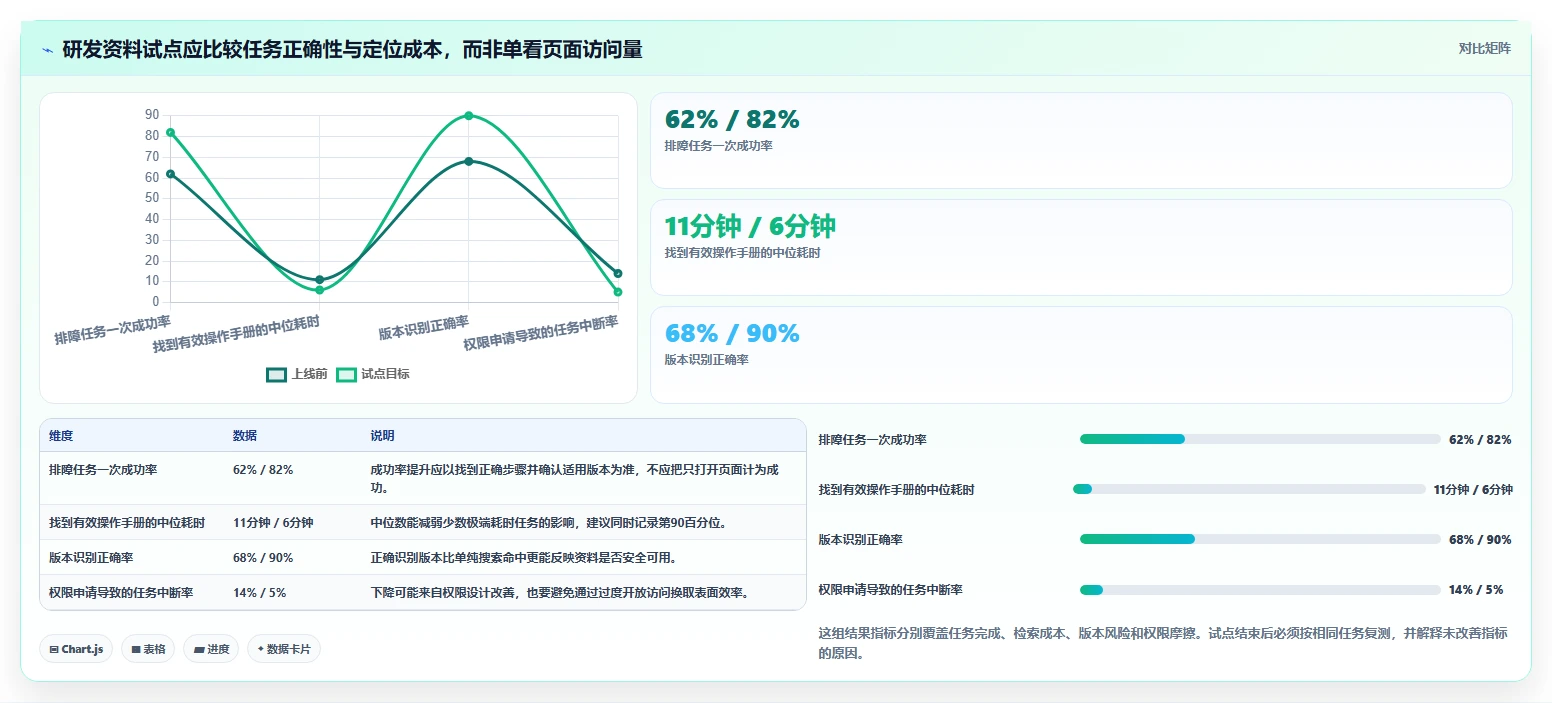Viewport: 1552px width, 703px height.
Task: Select the 进度 chip
Action: click(211, 649)
